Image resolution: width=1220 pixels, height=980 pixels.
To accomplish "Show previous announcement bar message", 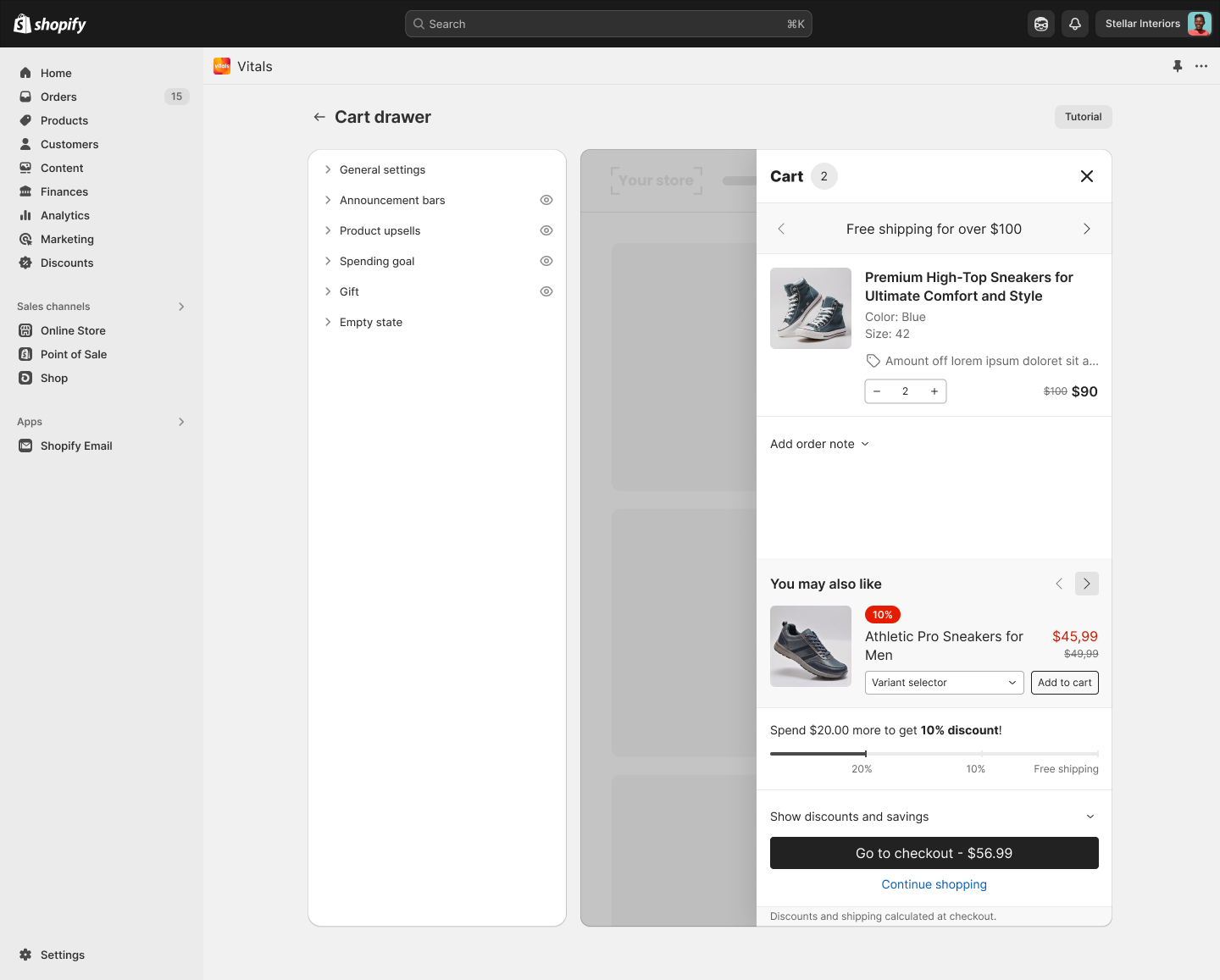I will (x=781, y=229).
